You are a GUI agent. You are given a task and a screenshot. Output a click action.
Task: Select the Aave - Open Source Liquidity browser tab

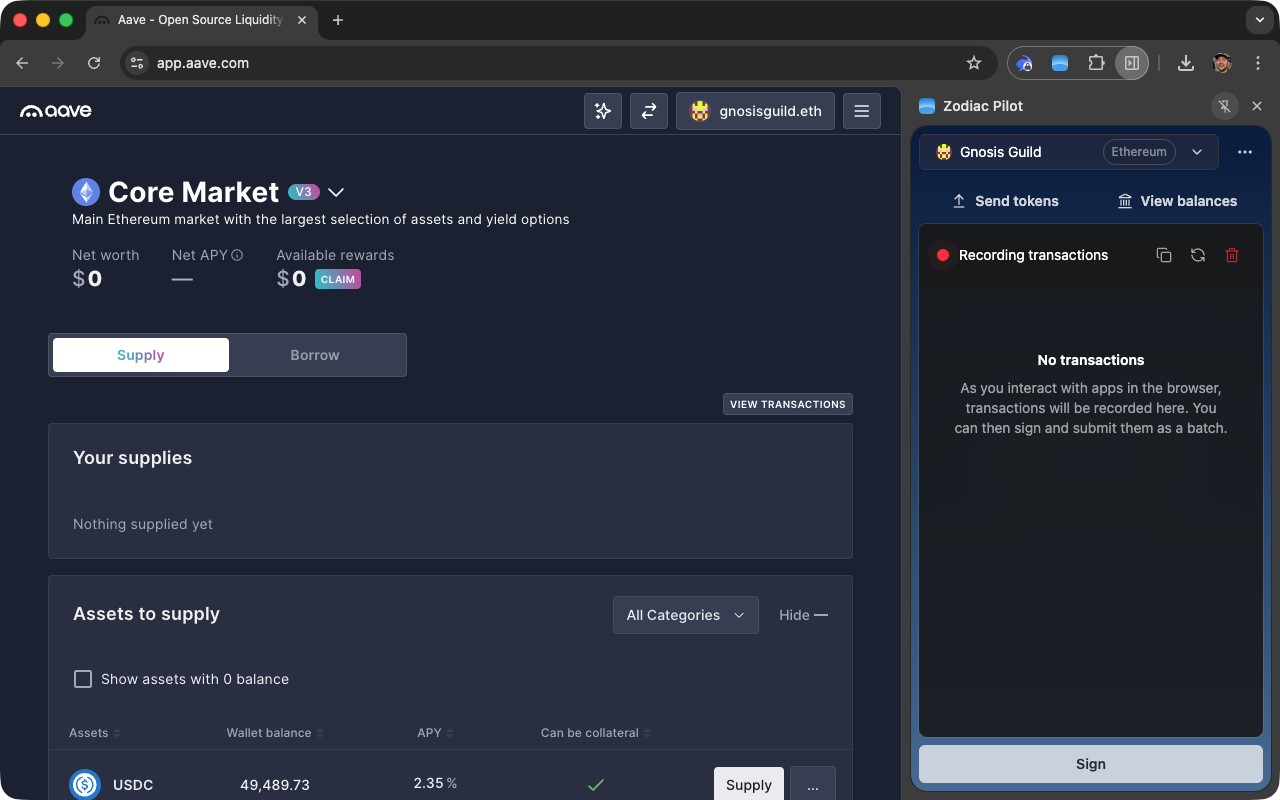[200, 20]
